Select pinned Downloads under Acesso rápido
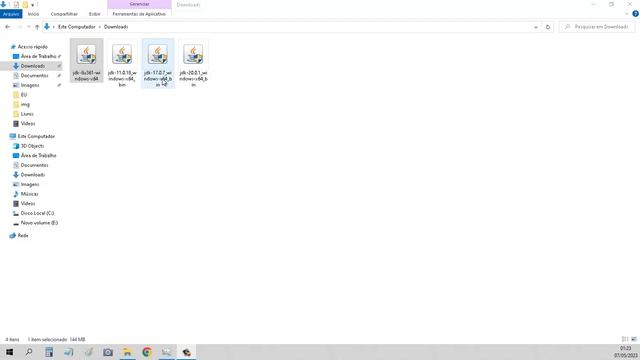 (33, 66)
